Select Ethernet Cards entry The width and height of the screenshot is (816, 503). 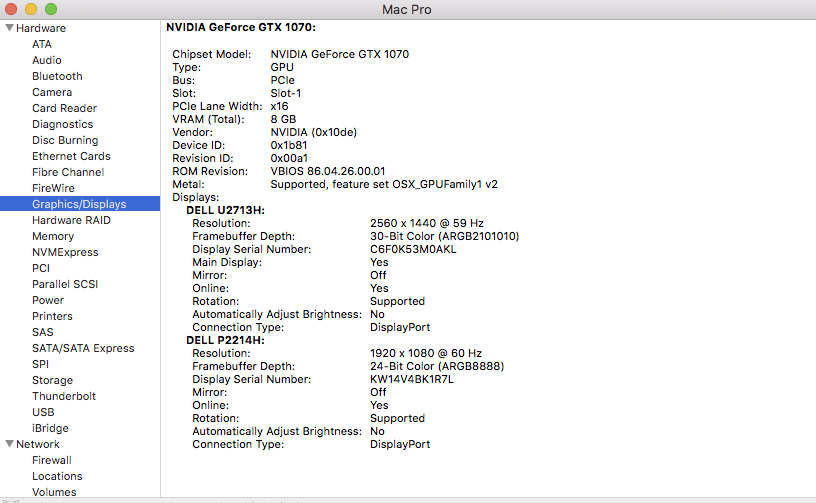71,156
